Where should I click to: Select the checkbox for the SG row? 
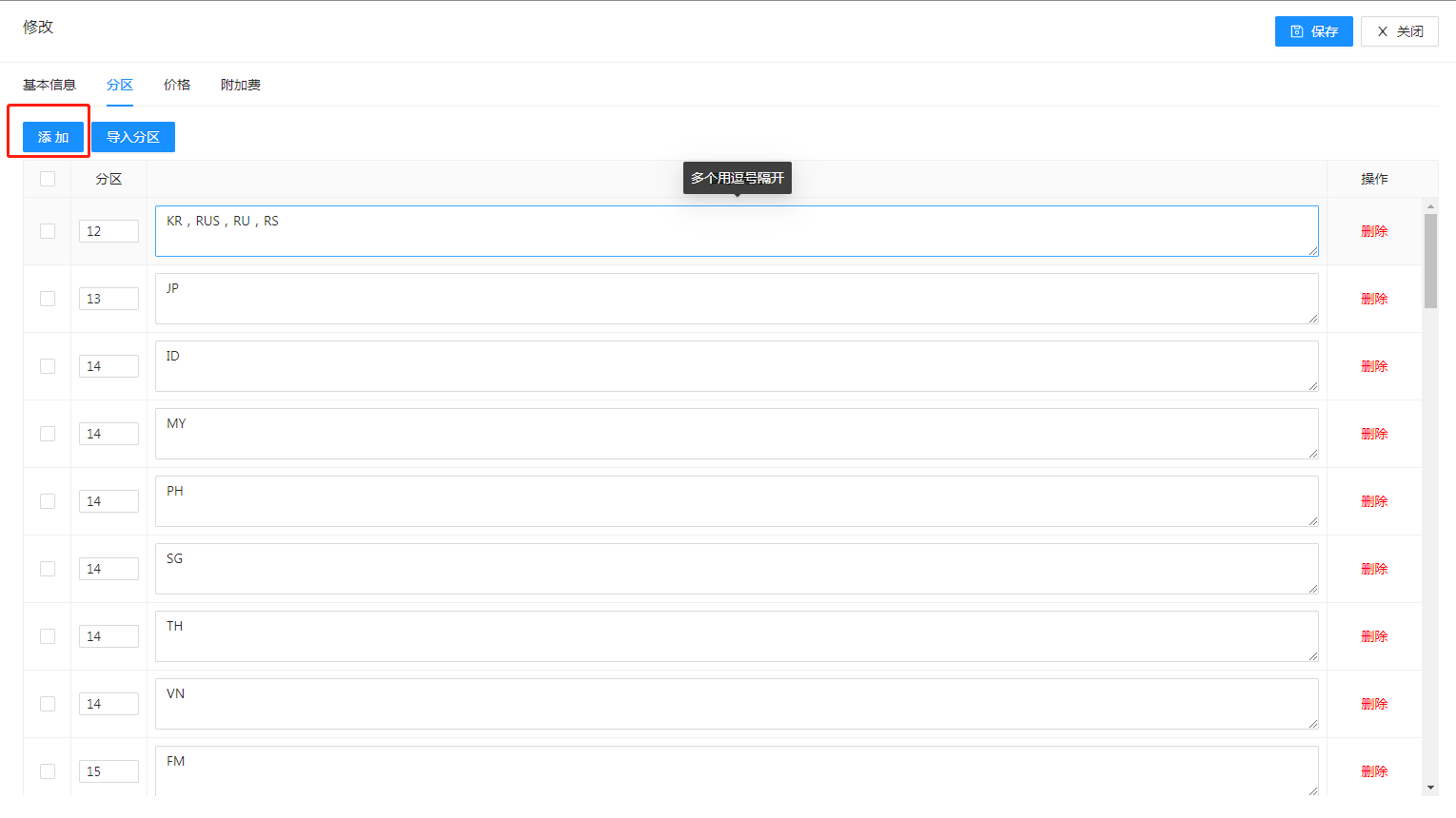48,569
